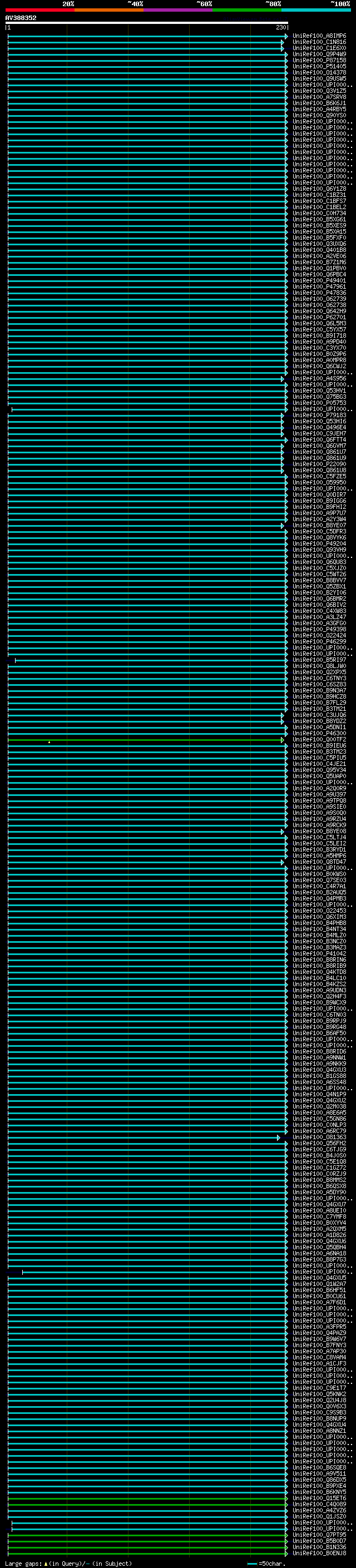This screenshot has height=1568, width=356.
Task: Click the green alignment bar of B1N336
Action: (x=147, y=1547)
